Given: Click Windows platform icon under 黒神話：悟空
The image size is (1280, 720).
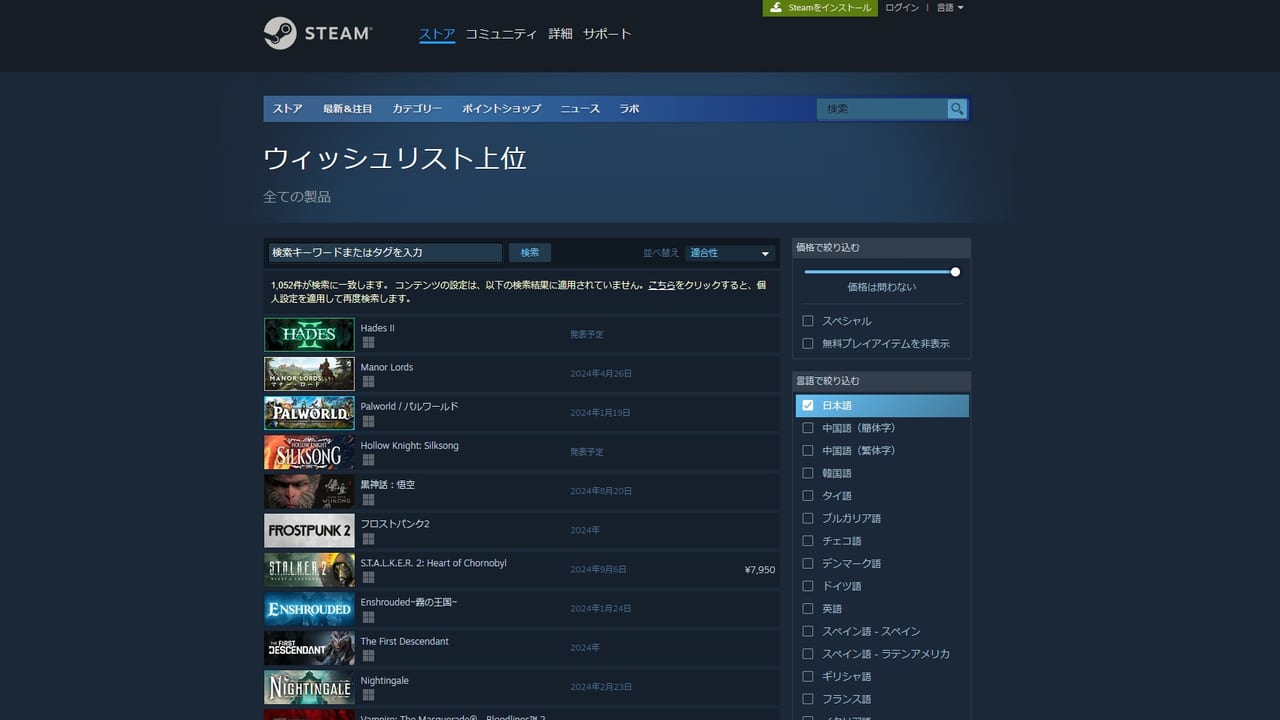Looking at the screenshot, I should tap(368, 499).
